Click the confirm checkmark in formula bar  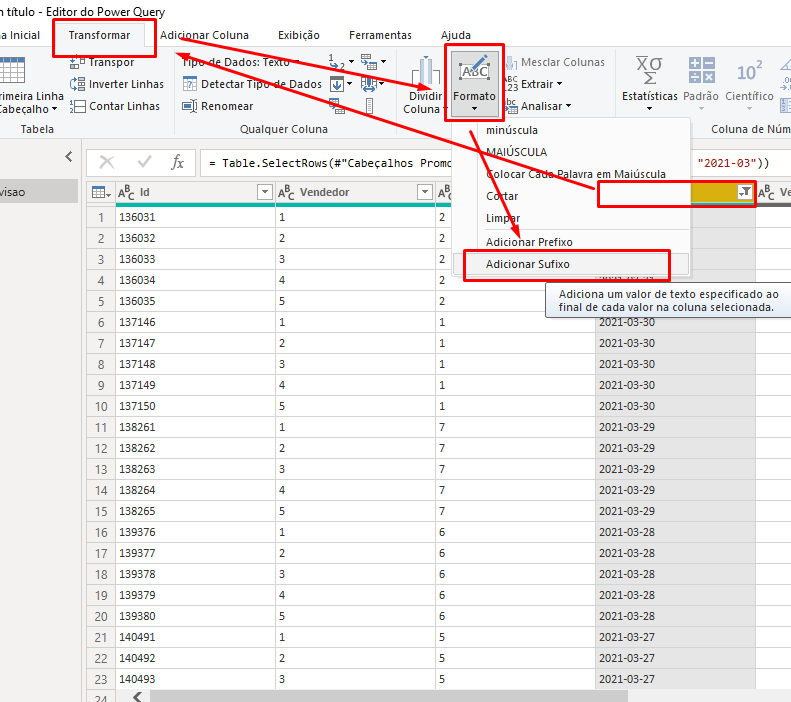tap(144, 162)
